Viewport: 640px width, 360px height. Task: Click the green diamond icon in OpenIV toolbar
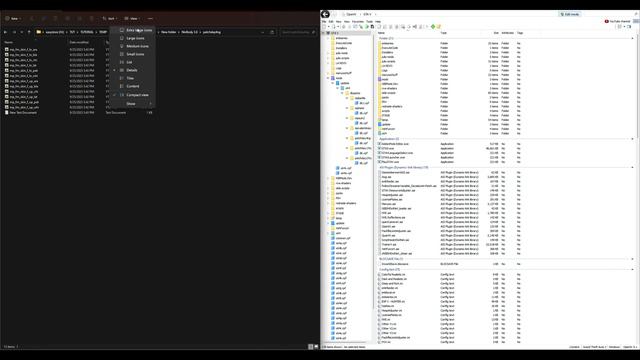(x=433, y=27)
